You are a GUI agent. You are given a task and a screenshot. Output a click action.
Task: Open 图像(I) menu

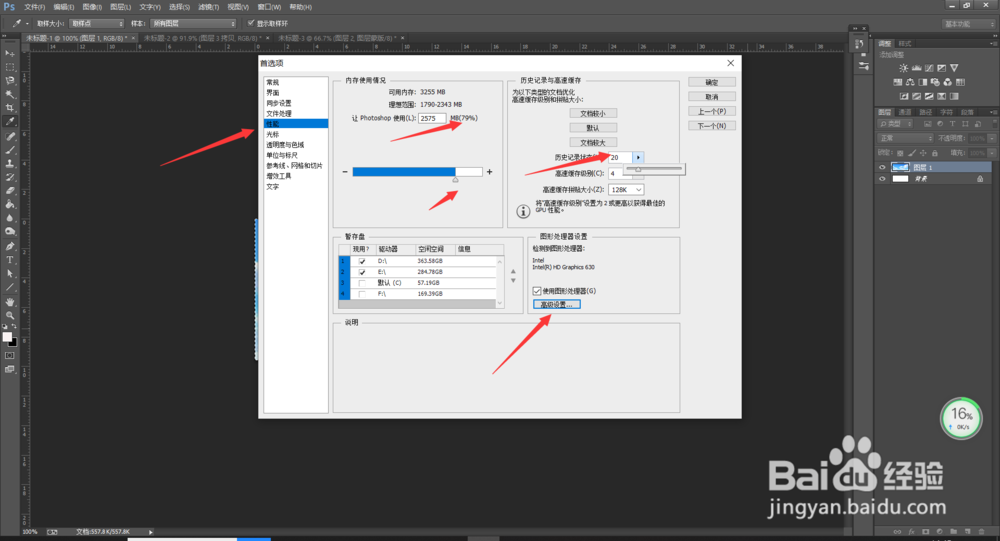[x=92, y=7]
